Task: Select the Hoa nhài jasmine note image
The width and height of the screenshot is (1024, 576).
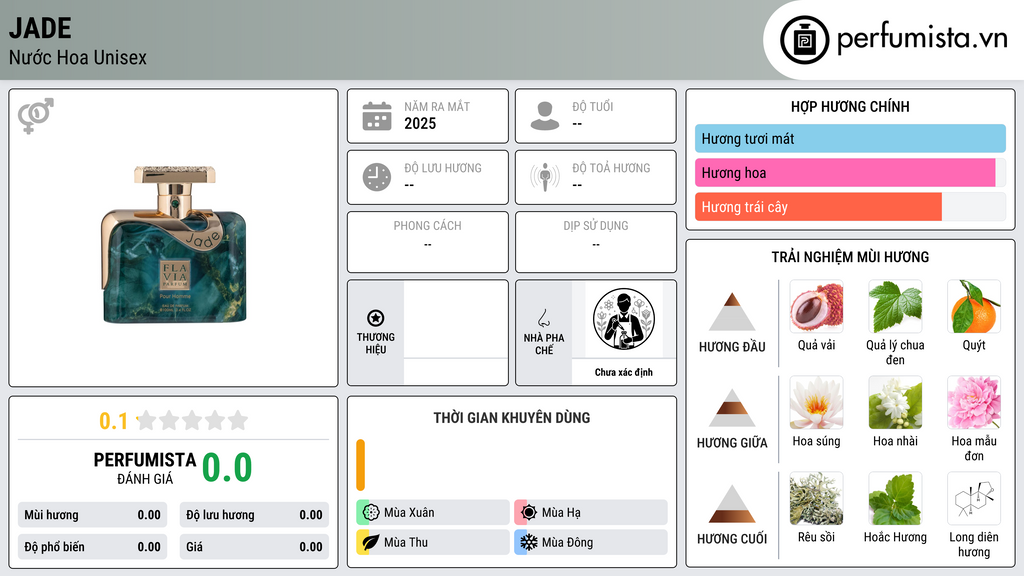Action: [895, 402]
